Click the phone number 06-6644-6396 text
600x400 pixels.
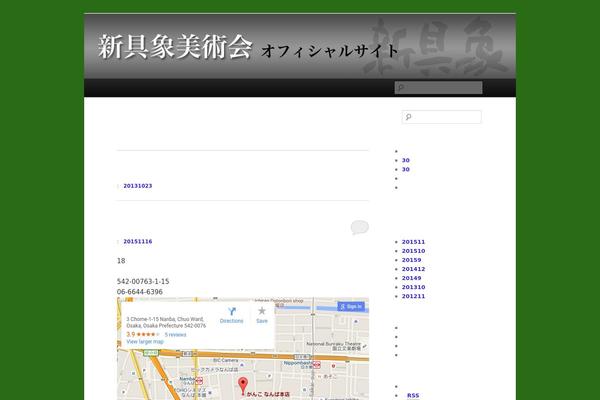point(140,292)
